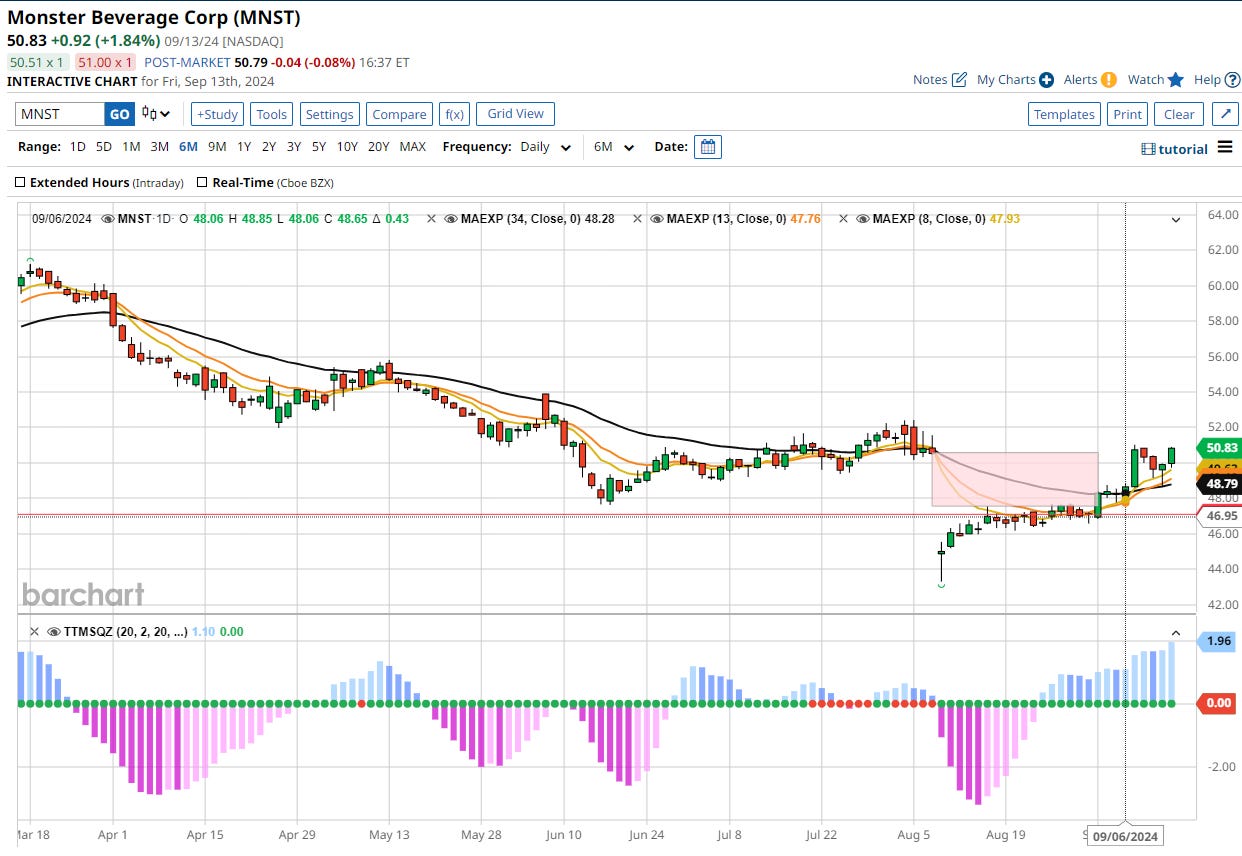The height and width of the screenshot is (856, 1242).
Task: Open the Tools menu button
Action: tap(271, 114)
